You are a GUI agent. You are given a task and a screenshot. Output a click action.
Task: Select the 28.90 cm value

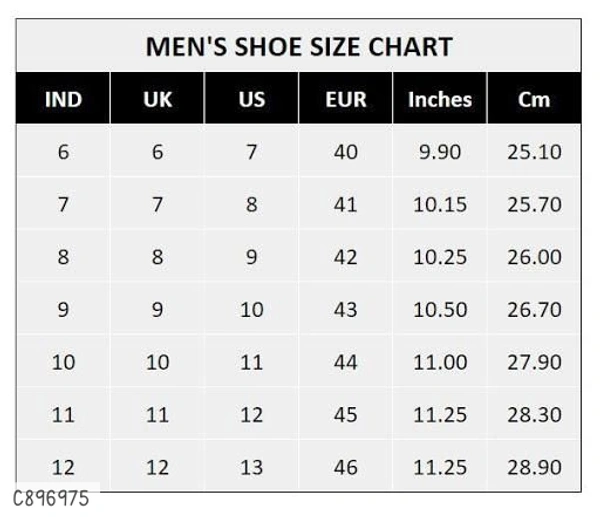point(534,466)
